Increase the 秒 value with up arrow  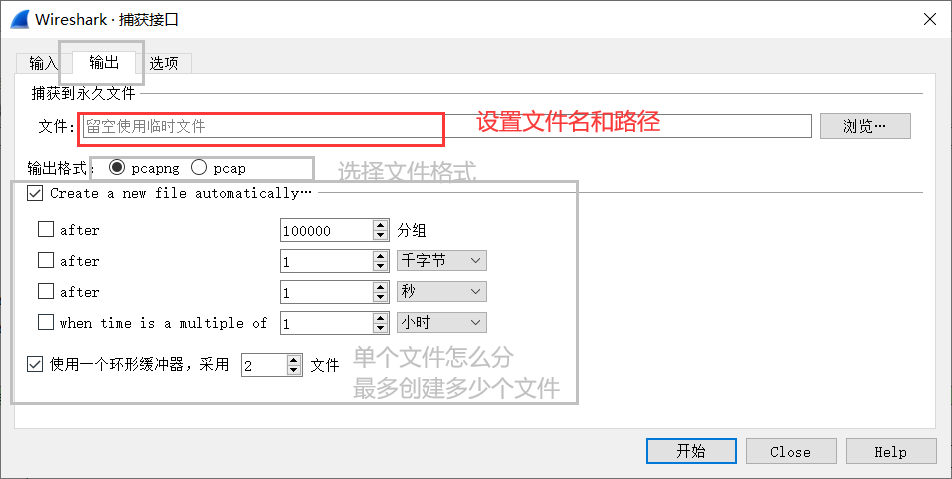click(x=381, y=287)
